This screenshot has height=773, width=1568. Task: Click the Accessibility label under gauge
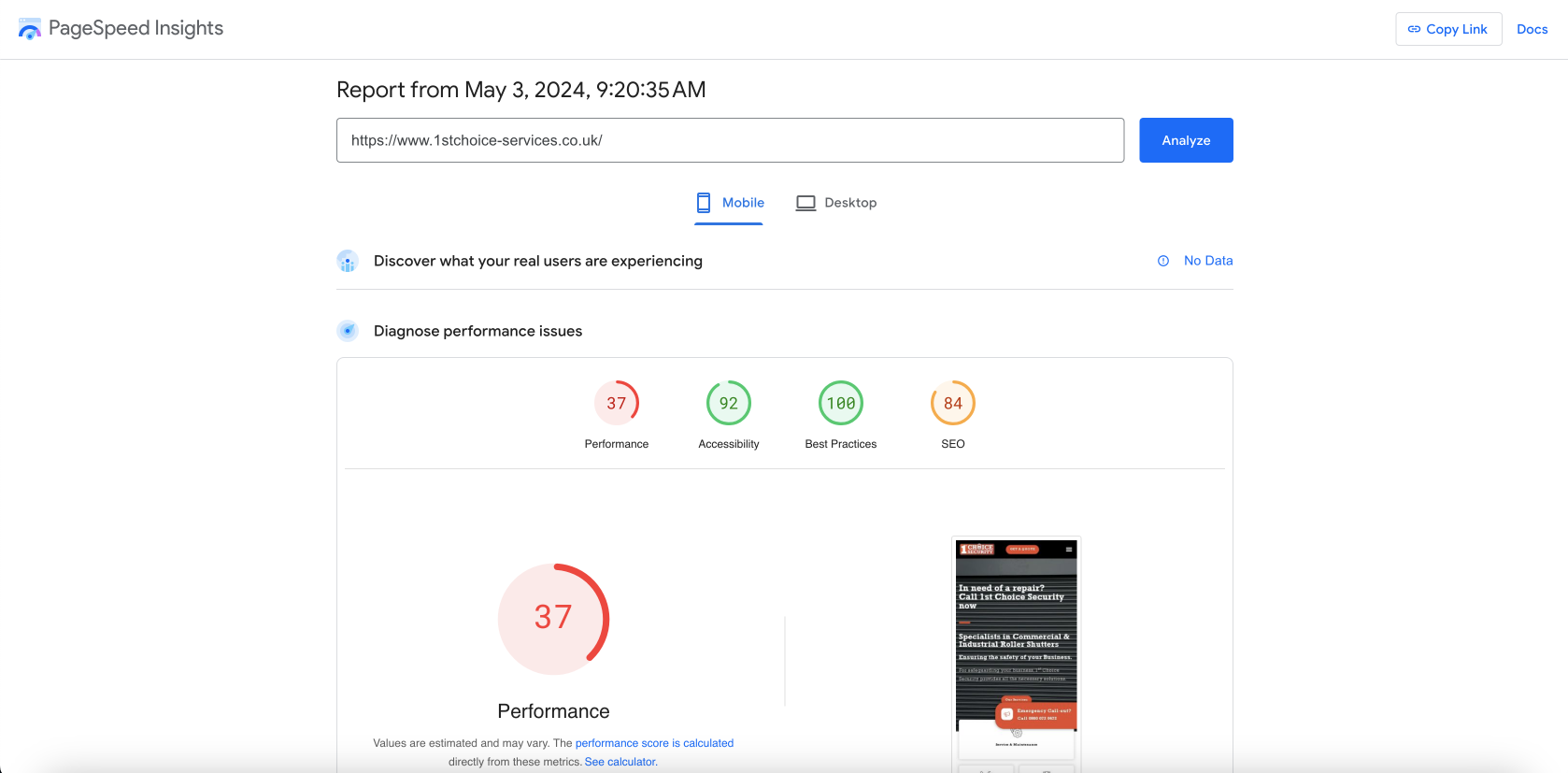point(729,444)
